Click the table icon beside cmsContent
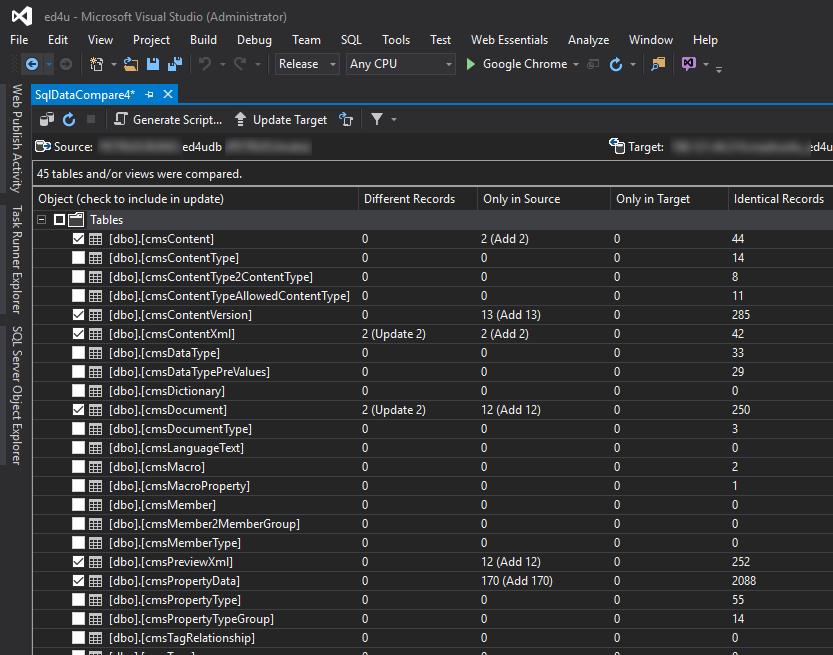Screen dimensions: 833x655 [96, 239]
